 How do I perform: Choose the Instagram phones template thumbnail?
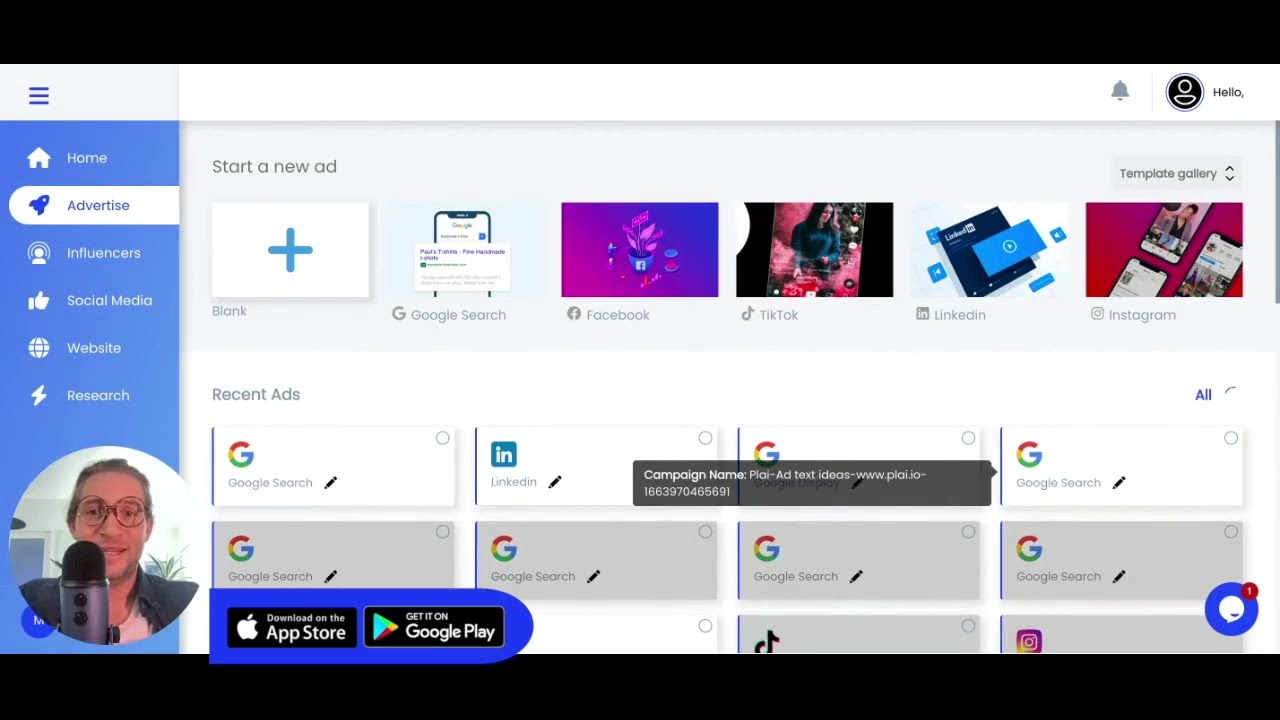[x=1164, y=250]
